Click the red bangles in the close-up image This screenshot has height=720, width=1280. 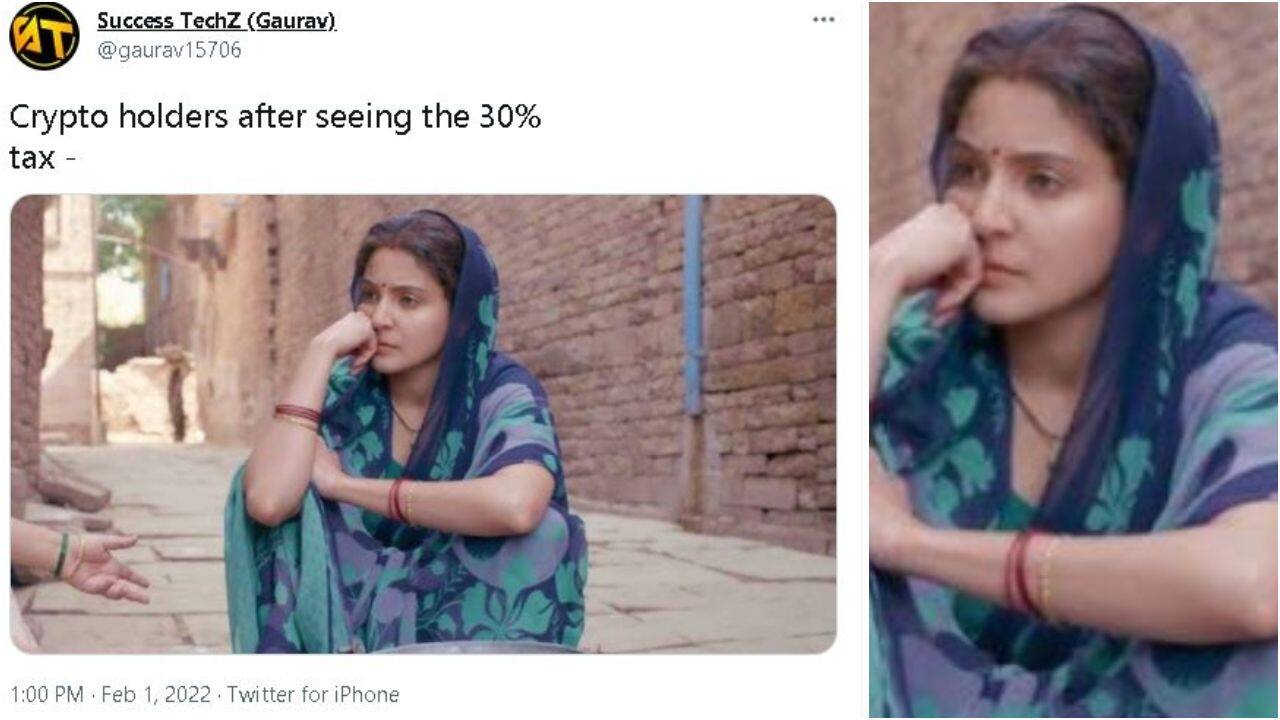point(1020,571)
